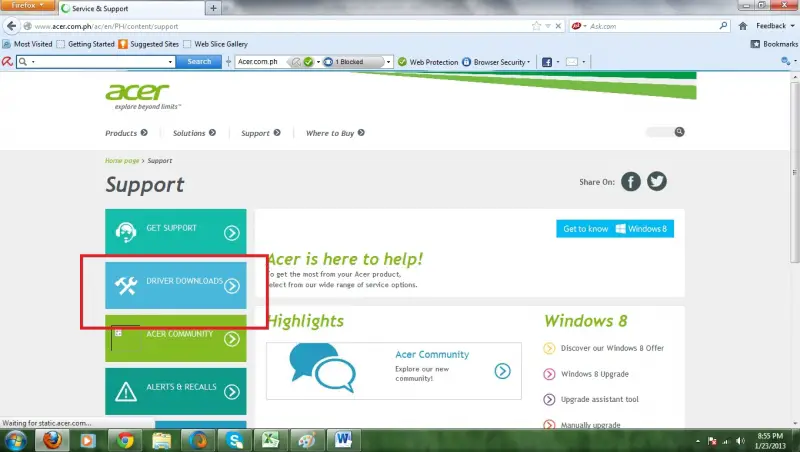Click the bookmark star in address bar
This screenshot has width=800, height=452.
point(536,26)
